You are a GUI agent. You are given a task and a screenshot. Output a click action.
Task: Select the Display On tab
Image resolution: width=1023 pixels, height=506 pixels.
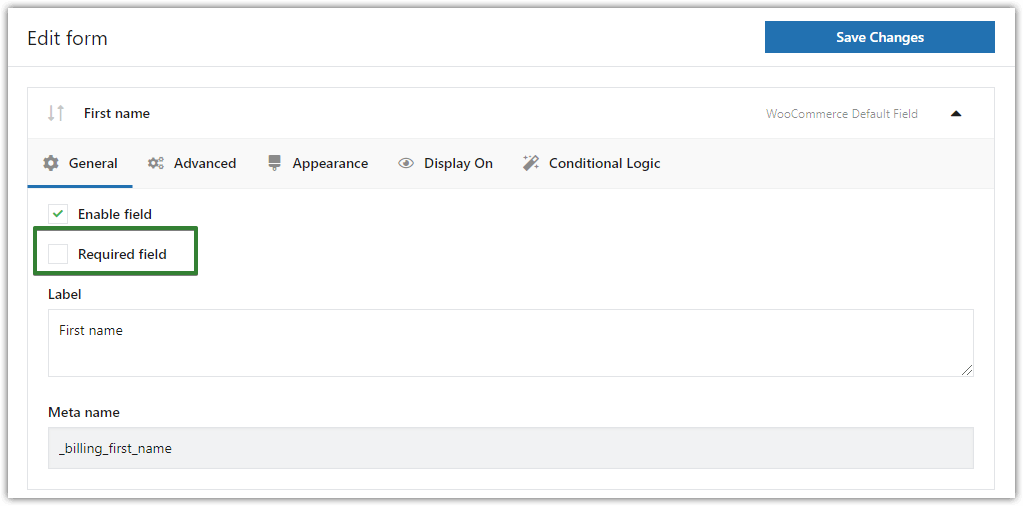(457, 163)
